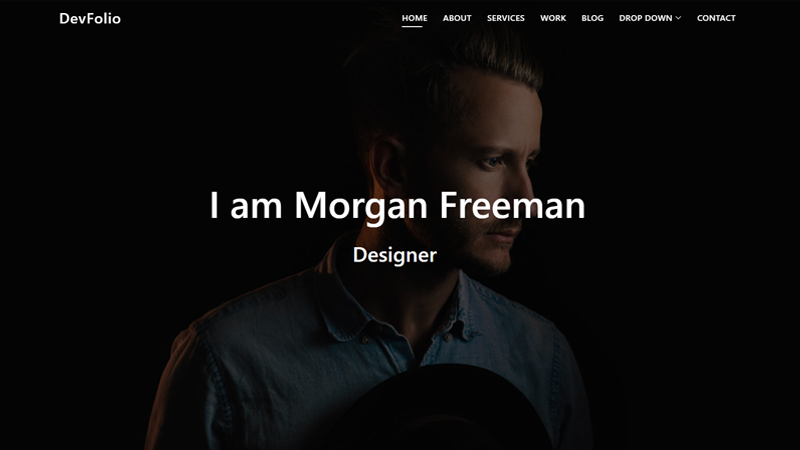
Task: Expand the Drop Down menu label
Action: point(645,18)
